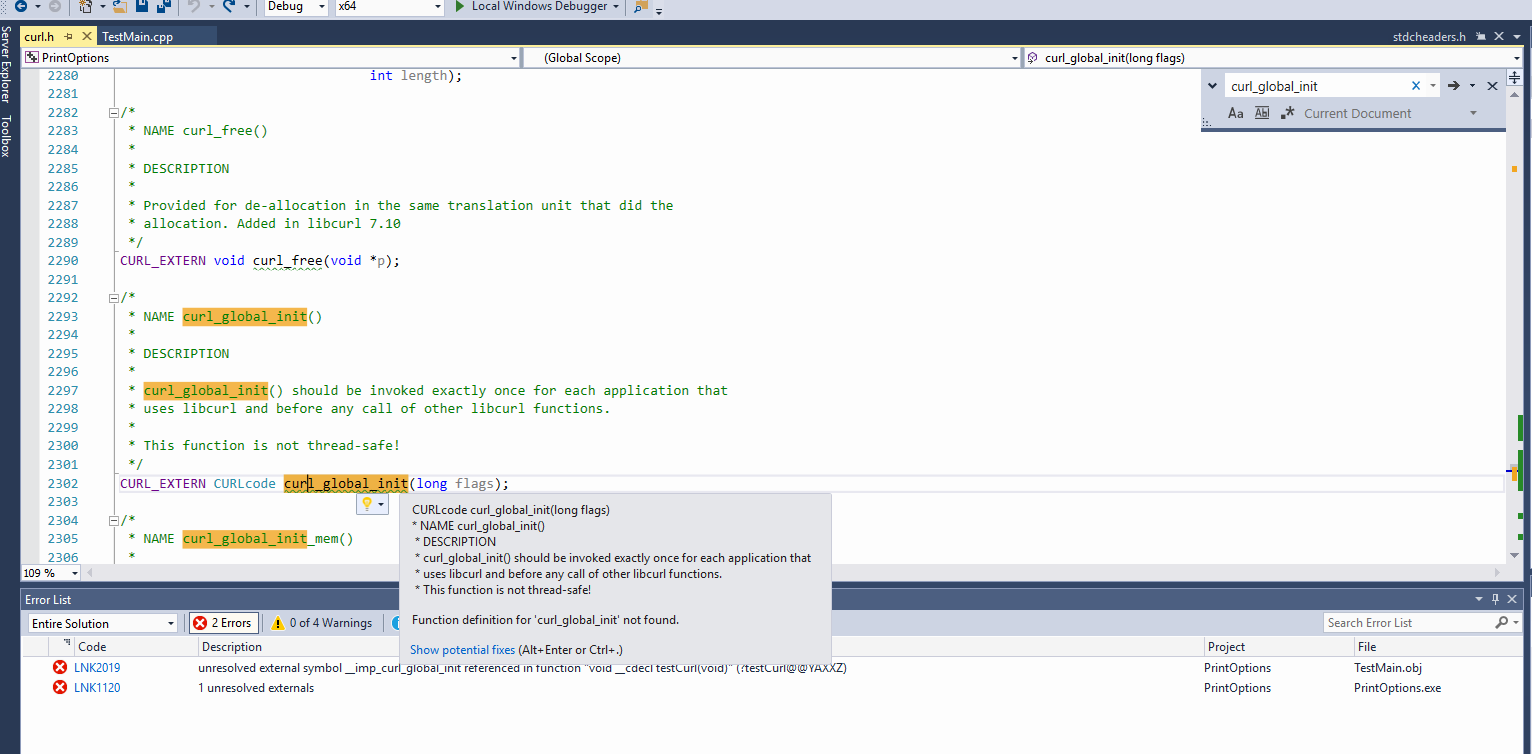Open the x64 platform dropdown
The height and width of the screenshot is (754, 1532).
389,6
